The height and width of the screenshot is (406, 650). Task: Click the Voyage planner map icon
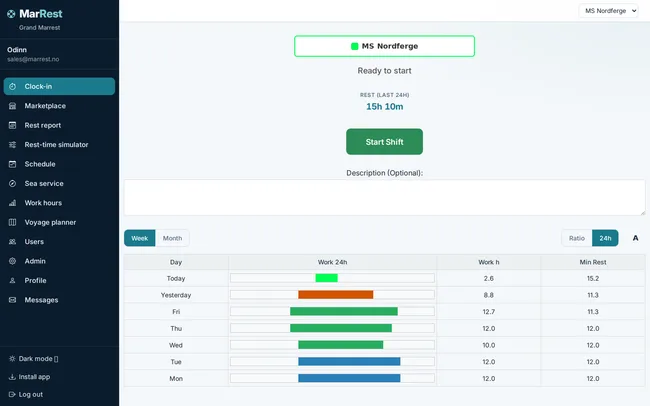[12, 222]
